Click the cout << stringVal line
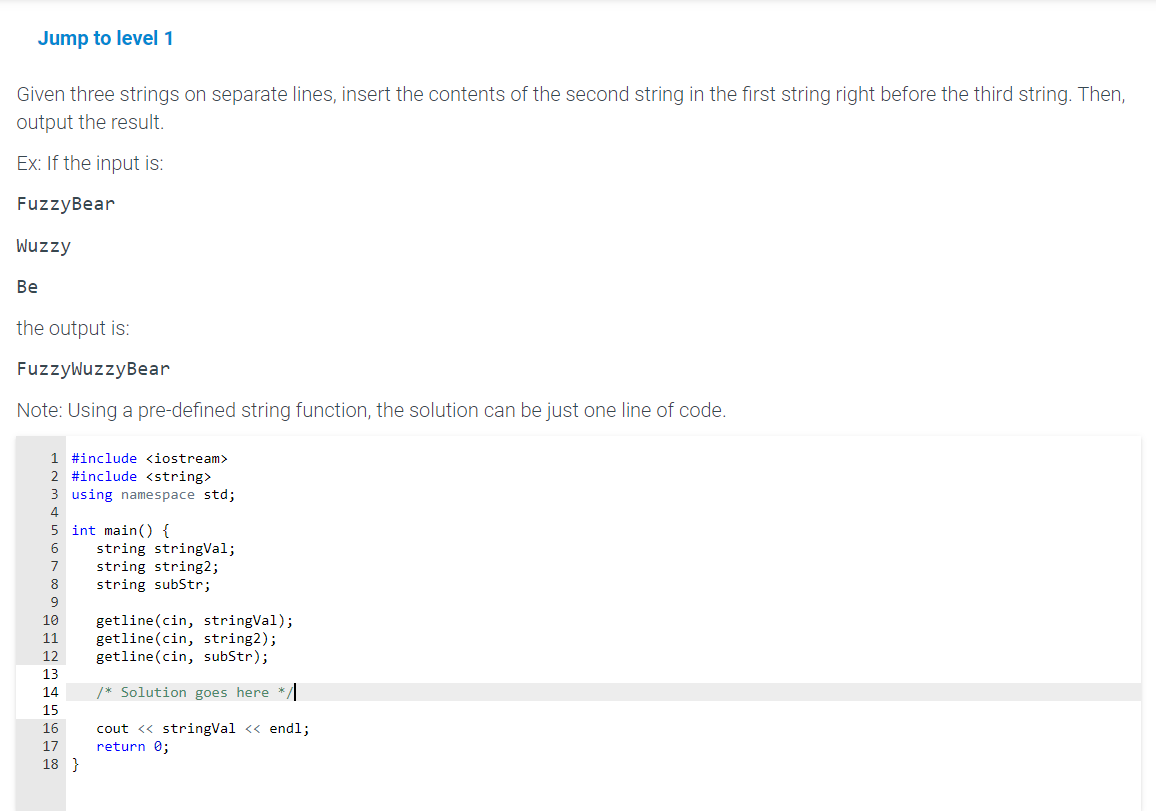The image size is (1156, 811). 203,728
